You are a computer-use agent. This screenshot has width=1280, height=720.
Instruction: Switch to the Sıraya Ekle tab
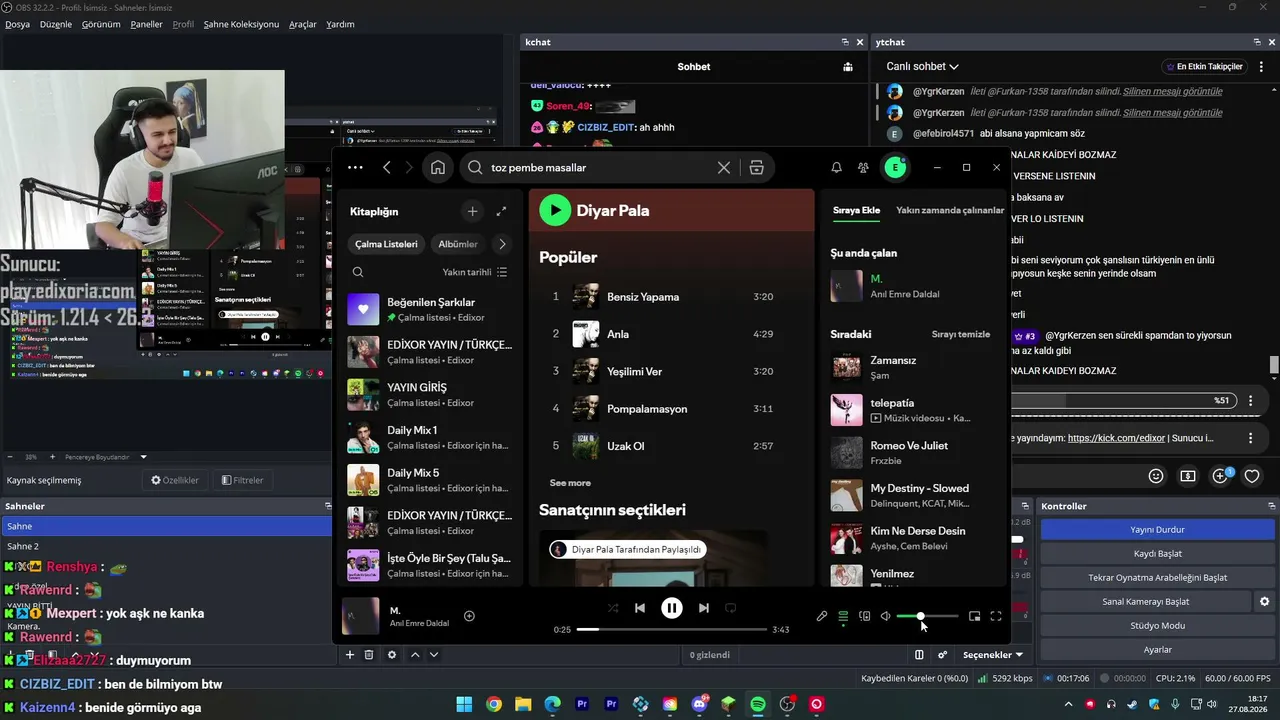[x=856, y=210]
